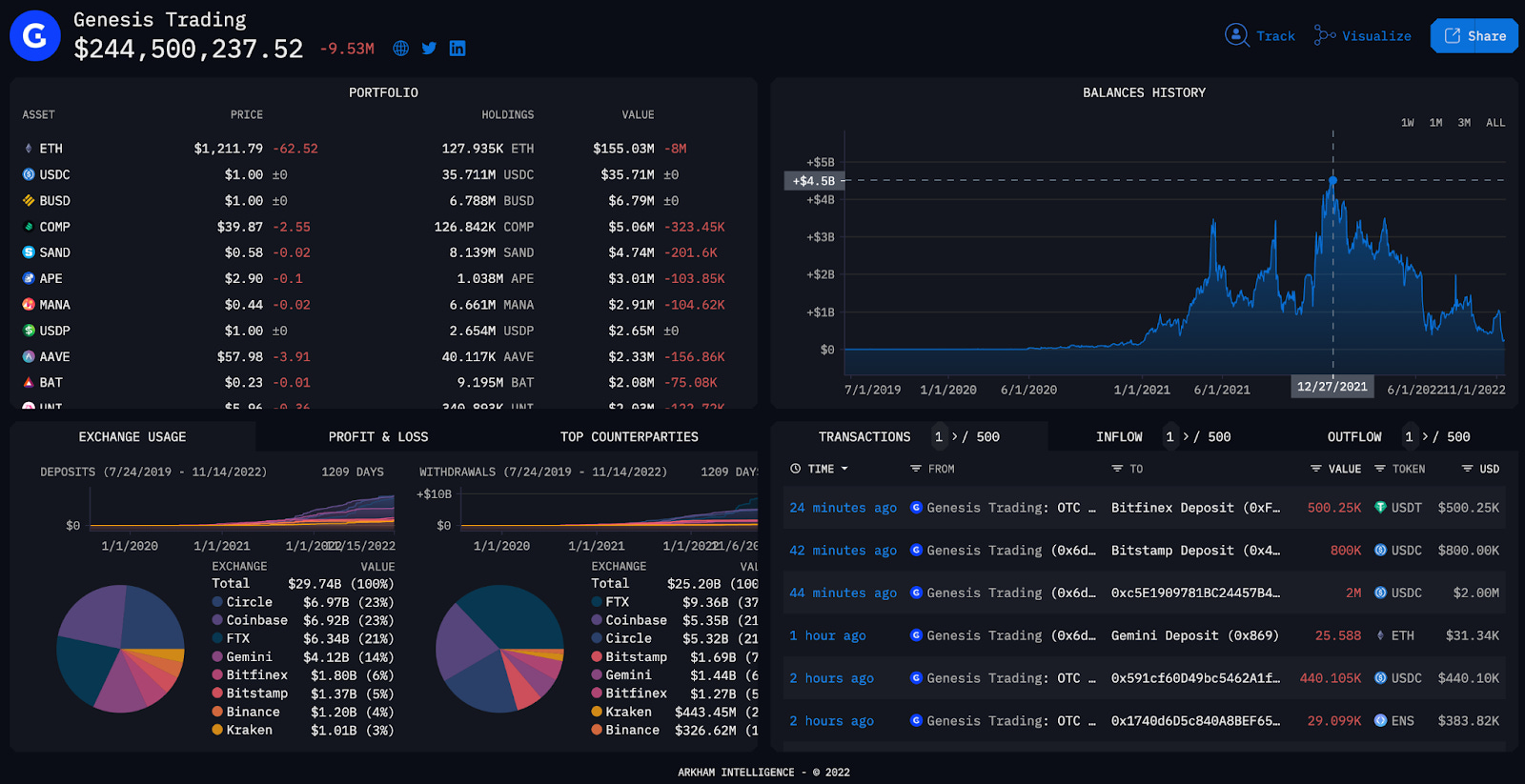Click the USDT token icon in transactions
This screenshot has height=784, width=1525.
(x=1380, y=508)
